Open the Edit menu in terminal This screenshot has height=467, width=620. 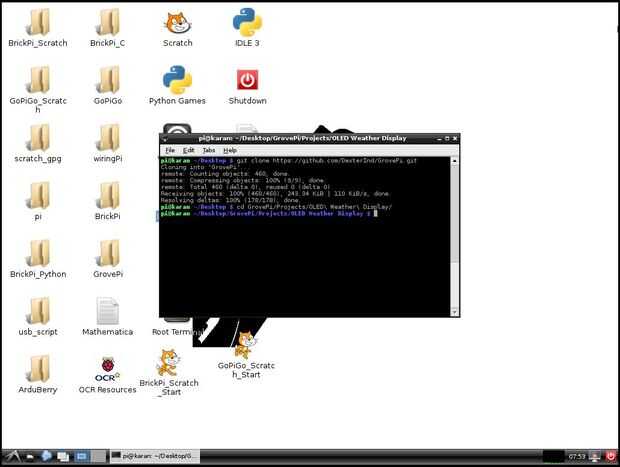[x=189, y=150]
